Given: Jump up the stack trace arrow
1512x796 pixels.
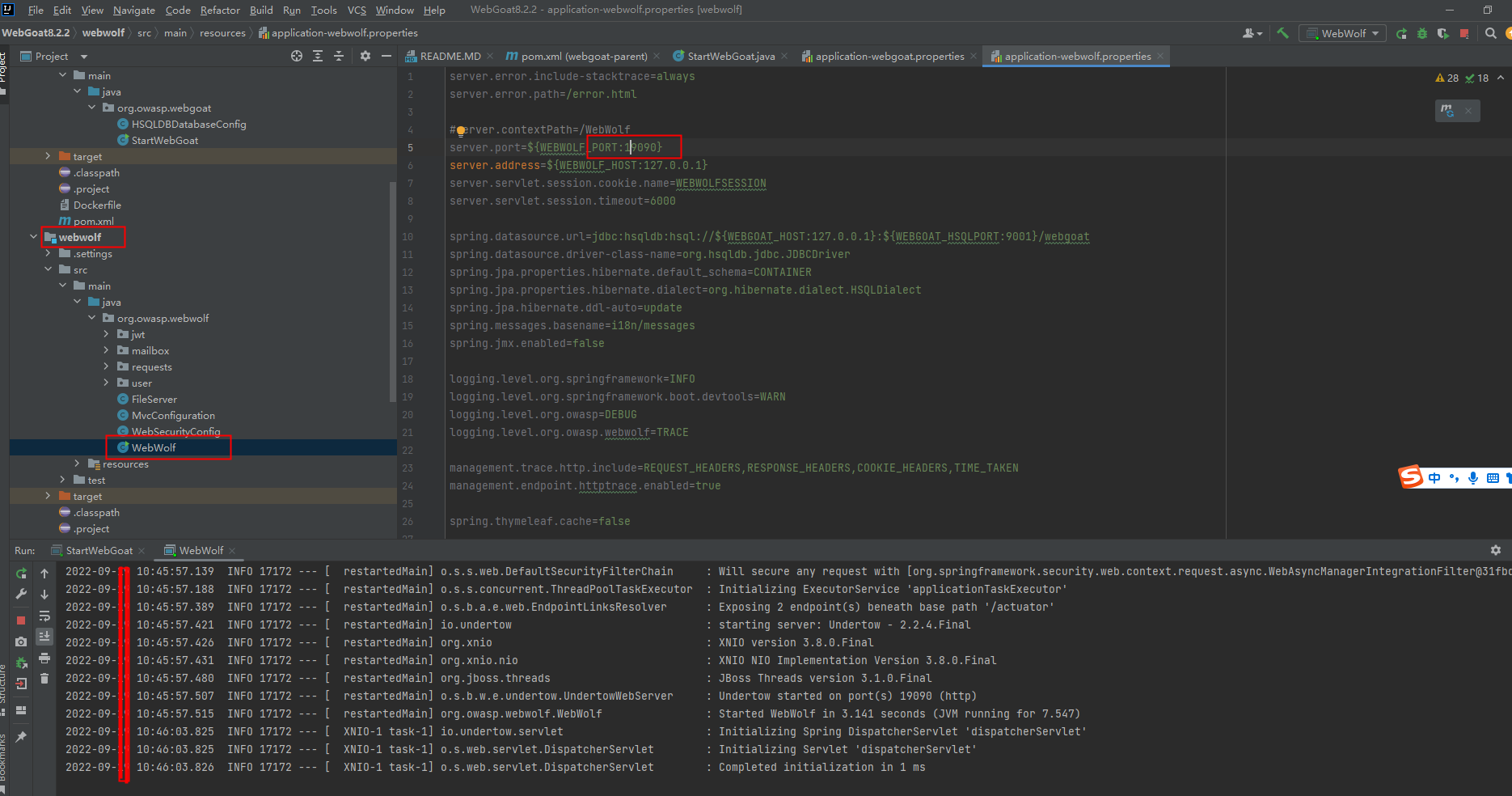Looking at the screenshot, I should [x=44, y=574].
